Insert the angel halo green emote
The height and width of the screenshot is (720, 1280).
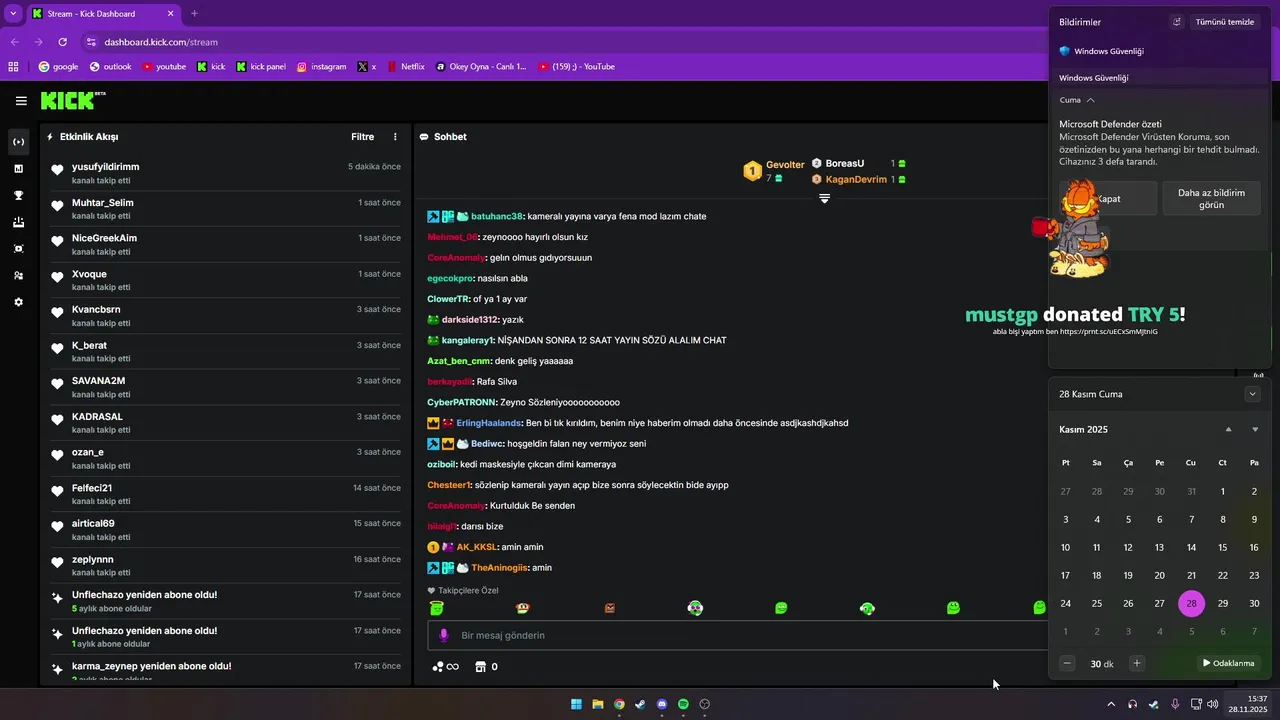pos(436,607)
